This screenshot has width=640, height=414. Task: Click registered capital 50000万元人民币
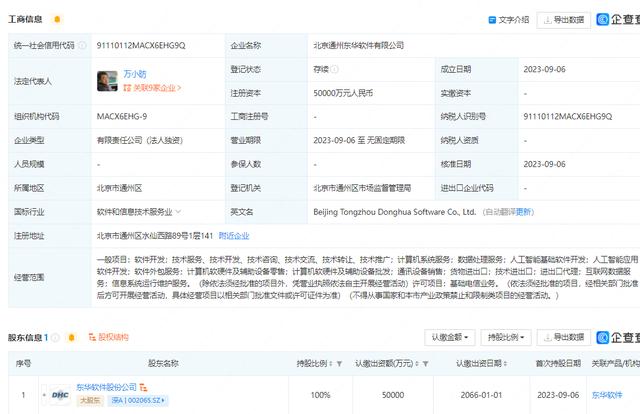[x=343, y=93]
